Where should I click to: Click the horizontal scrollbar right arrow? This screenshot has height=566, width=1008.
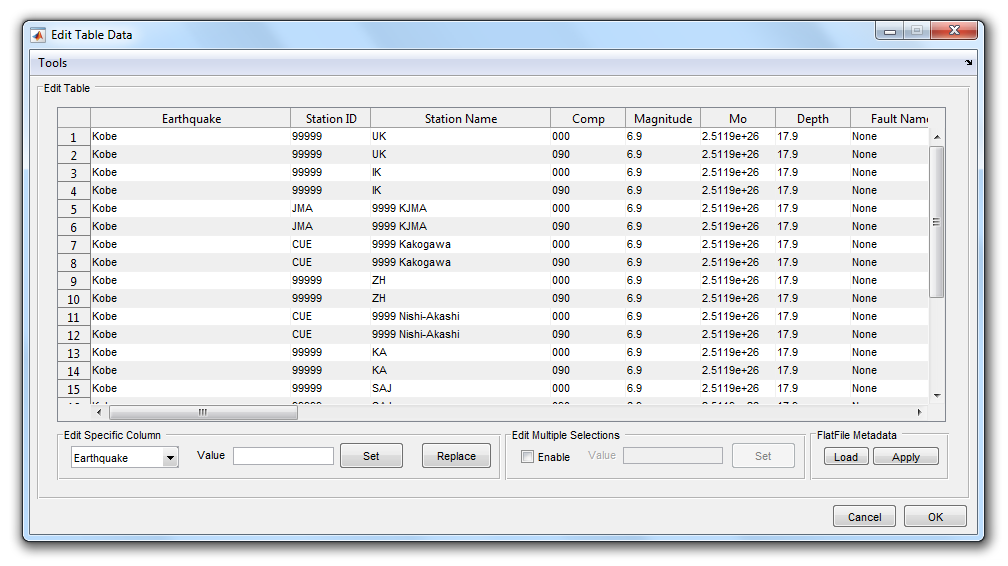coord(920,412)
